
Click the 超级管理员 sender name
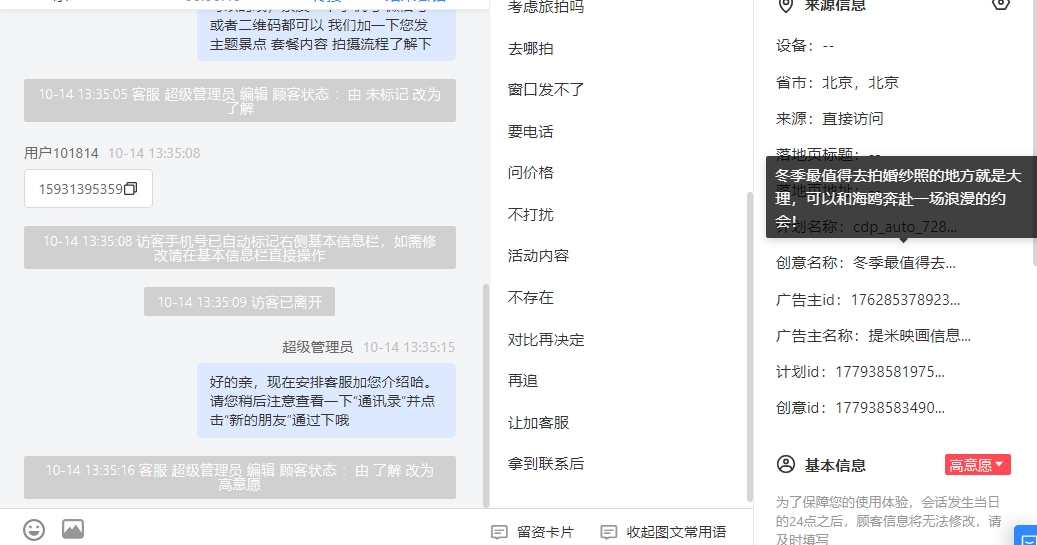pyautogui.click(x=317, y=347)
